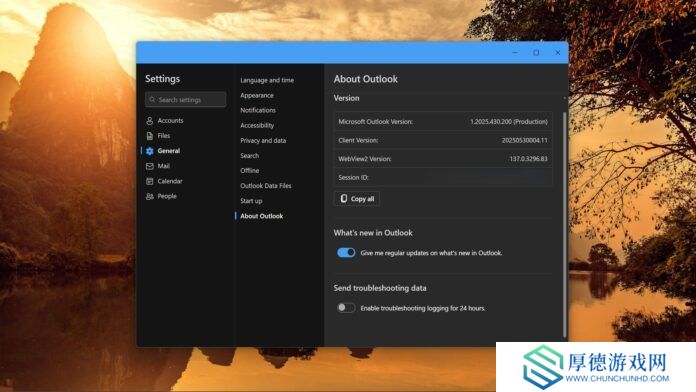The width and height of the screenshot is (696, 392).
Task: Focus the Search settings field
Action: click(x=186, y=99)
